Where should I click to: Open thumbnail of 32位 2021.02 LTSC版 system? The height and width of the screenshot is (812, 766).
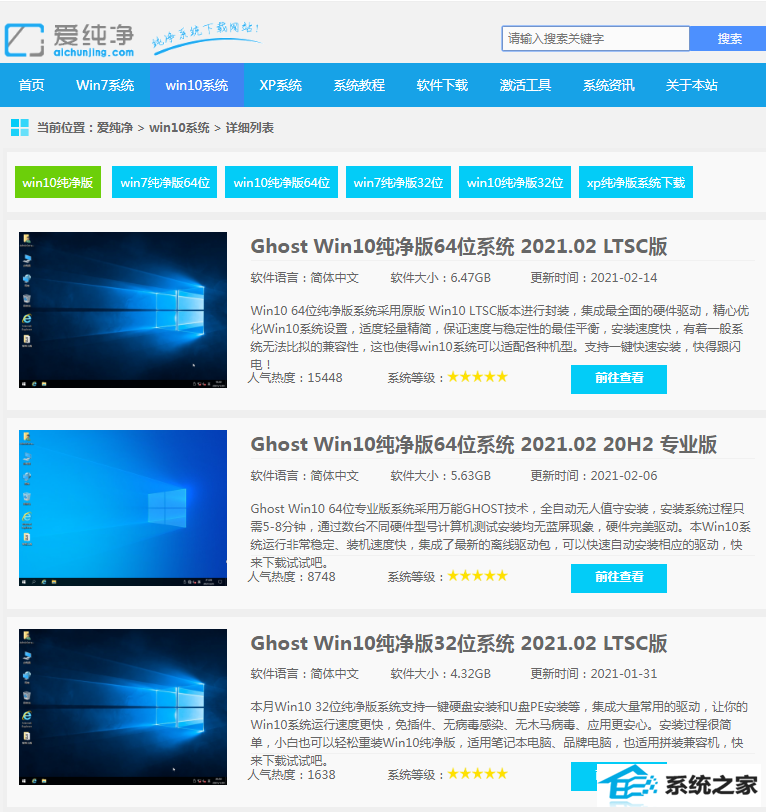123,707
